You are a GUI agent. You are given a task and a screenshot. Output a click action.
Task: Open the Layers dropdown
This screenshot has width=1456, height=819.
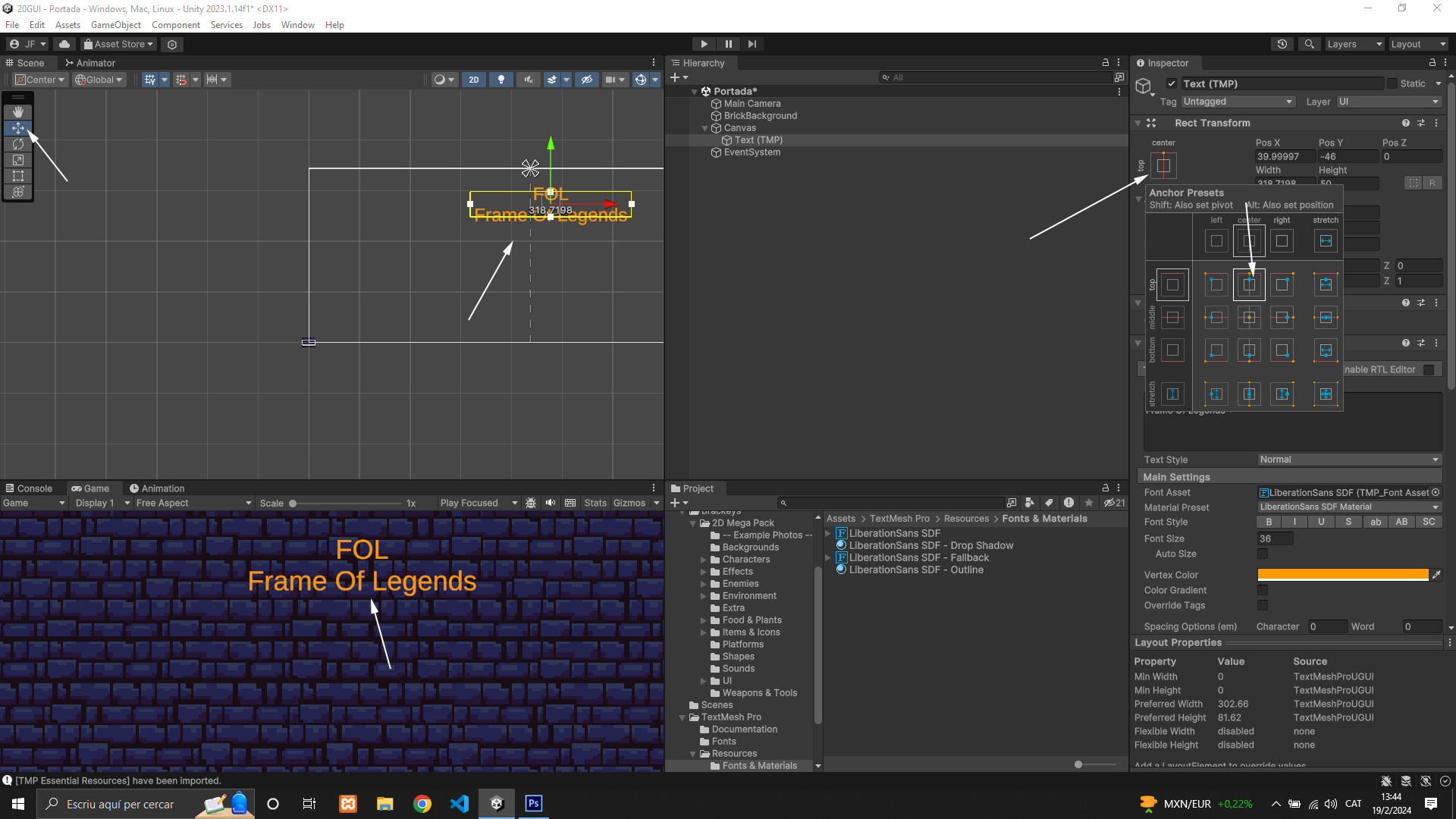(x=1354, y=44)
